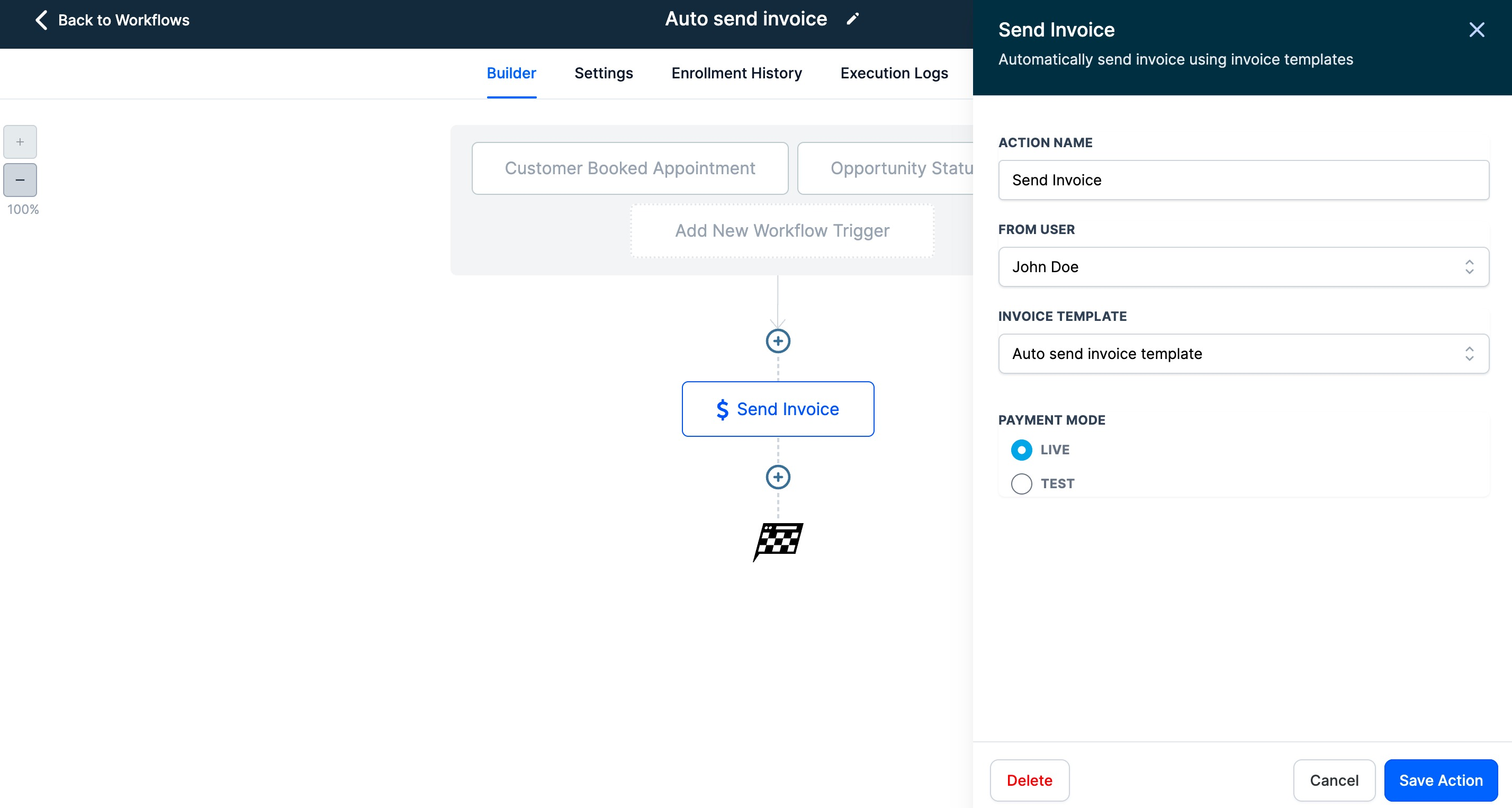Open the Execution Logs tab
The height and width of the screenshot is (808, 1512).
click(893, 74)
